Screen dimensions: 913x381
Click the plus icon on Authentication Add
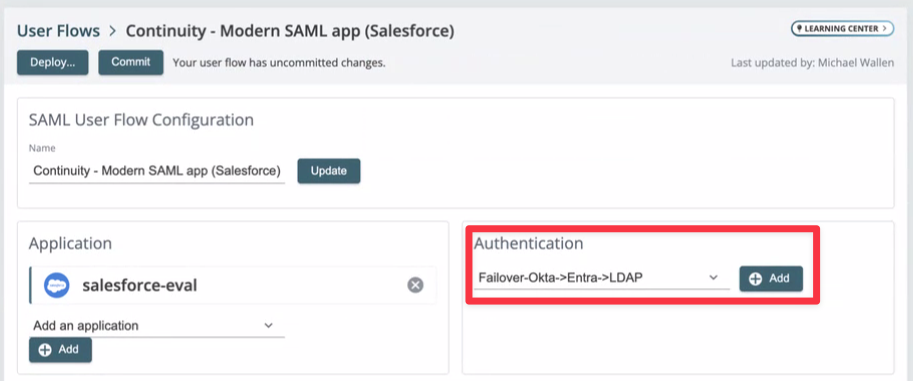click(x=756, y=279)
